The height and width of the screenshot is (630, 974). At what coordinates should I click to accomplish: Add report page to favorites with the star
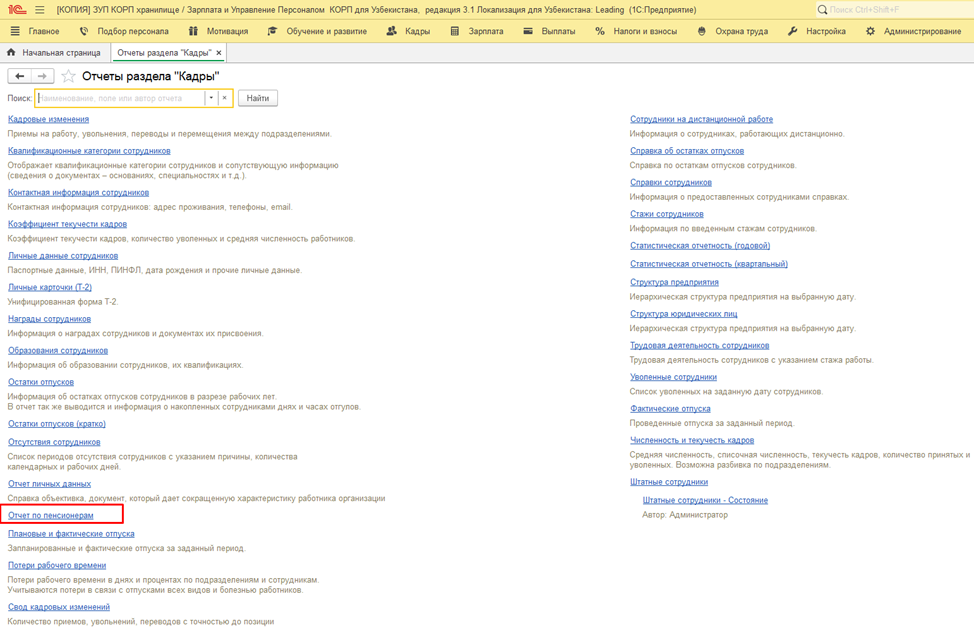click(x=68, y=76)
